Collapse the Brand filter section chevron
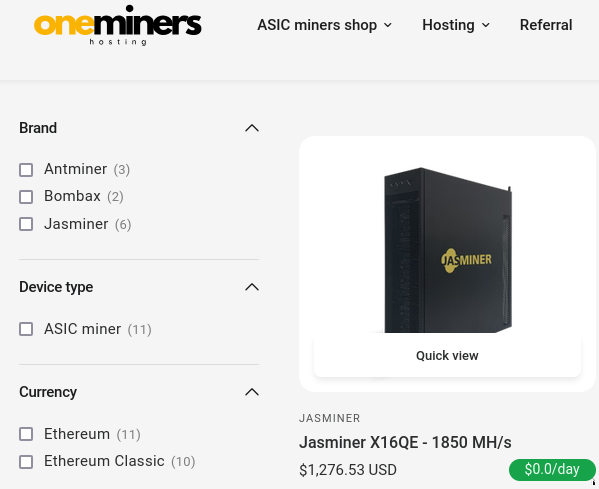599x489 pixels. pos(252,128)
